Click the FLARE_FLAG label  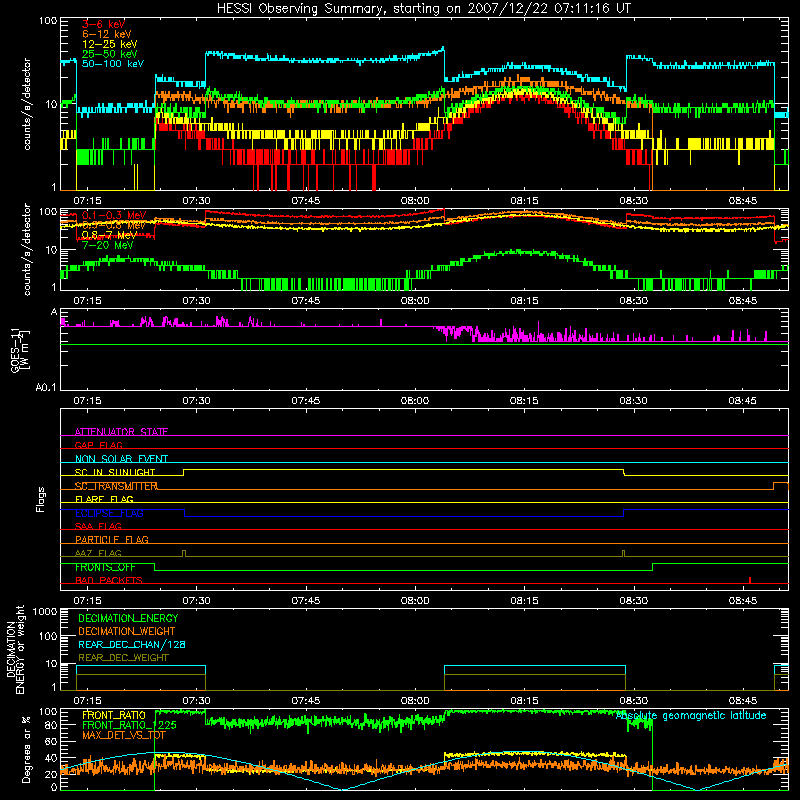coord(104,499)
